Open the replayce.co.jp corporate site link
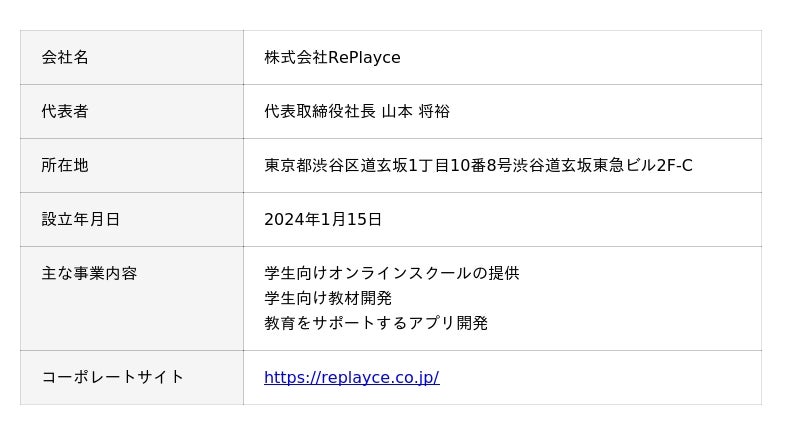800x435 pixels. (351, 377)
